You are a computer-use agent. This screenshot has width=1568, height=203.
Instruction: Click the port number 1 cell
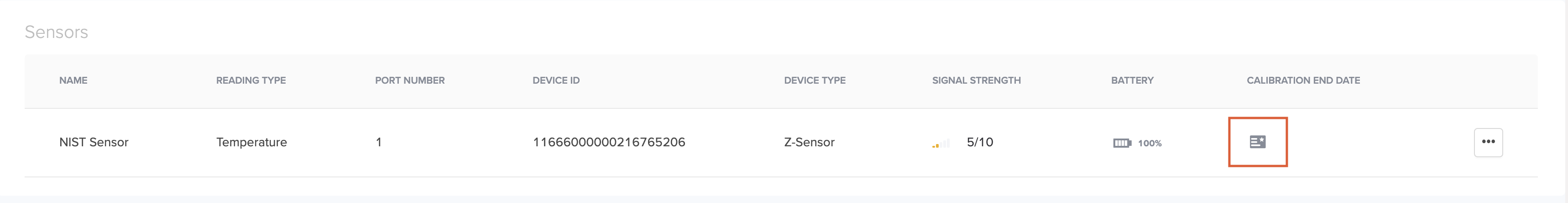pos(379,142)
